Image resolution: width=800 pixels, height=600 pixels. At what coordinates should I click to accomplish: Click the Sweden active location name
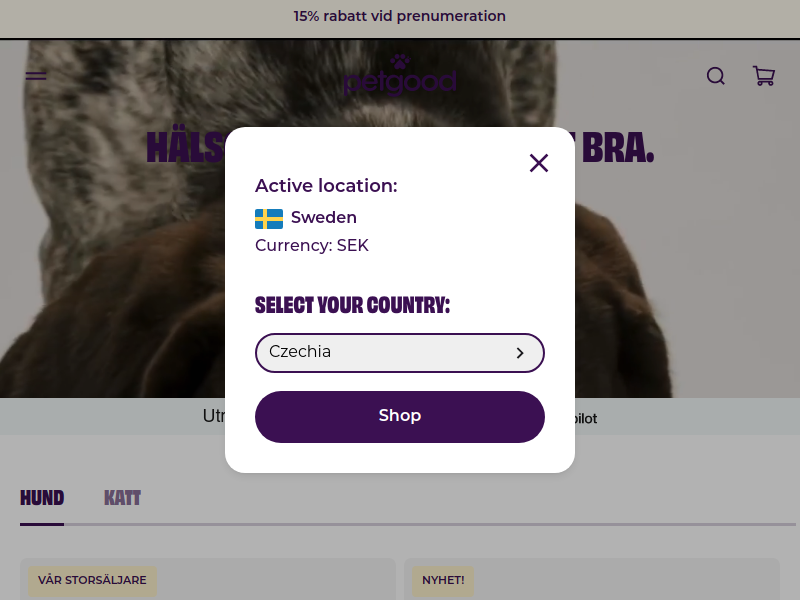tap(324, 218)
